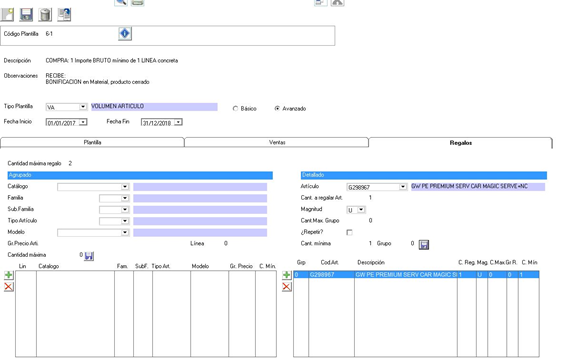Toggle the ¿Repetir? checkbox
The width and height of the screenshot is (567, 361).
tap(349, 232)
